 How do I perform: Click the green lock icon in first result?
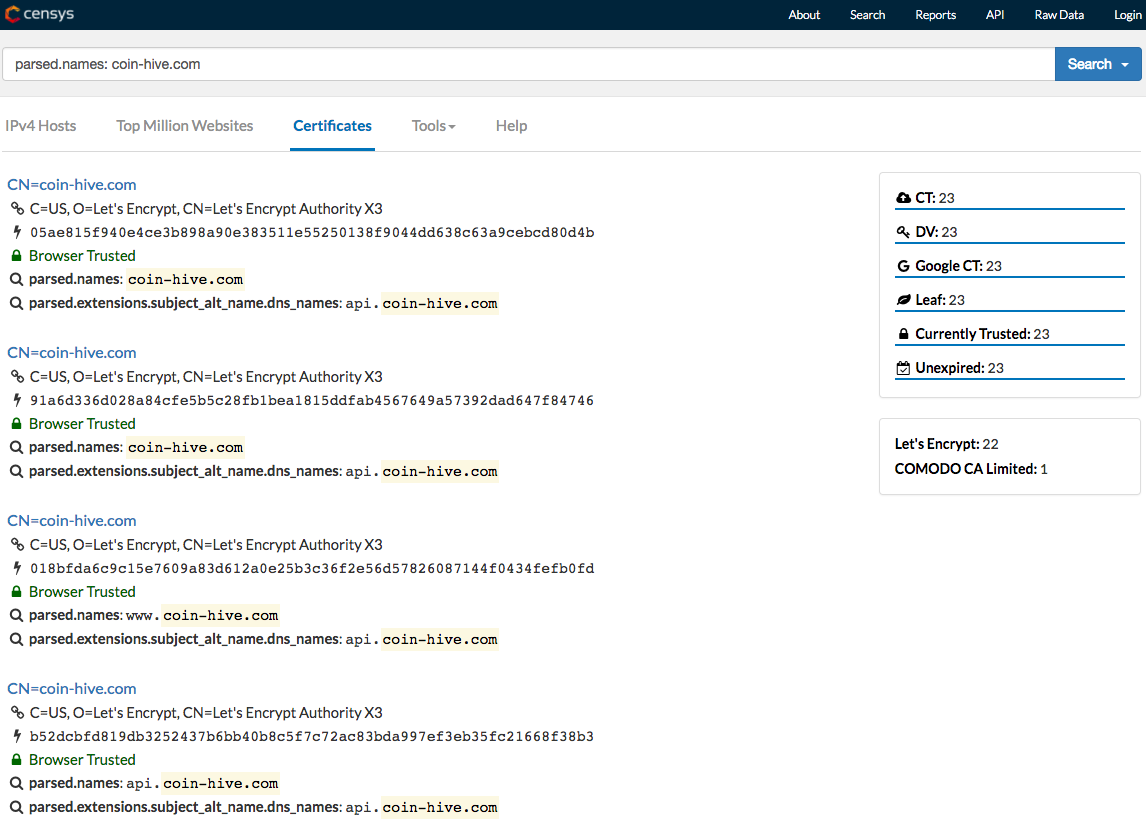(16, 256)
